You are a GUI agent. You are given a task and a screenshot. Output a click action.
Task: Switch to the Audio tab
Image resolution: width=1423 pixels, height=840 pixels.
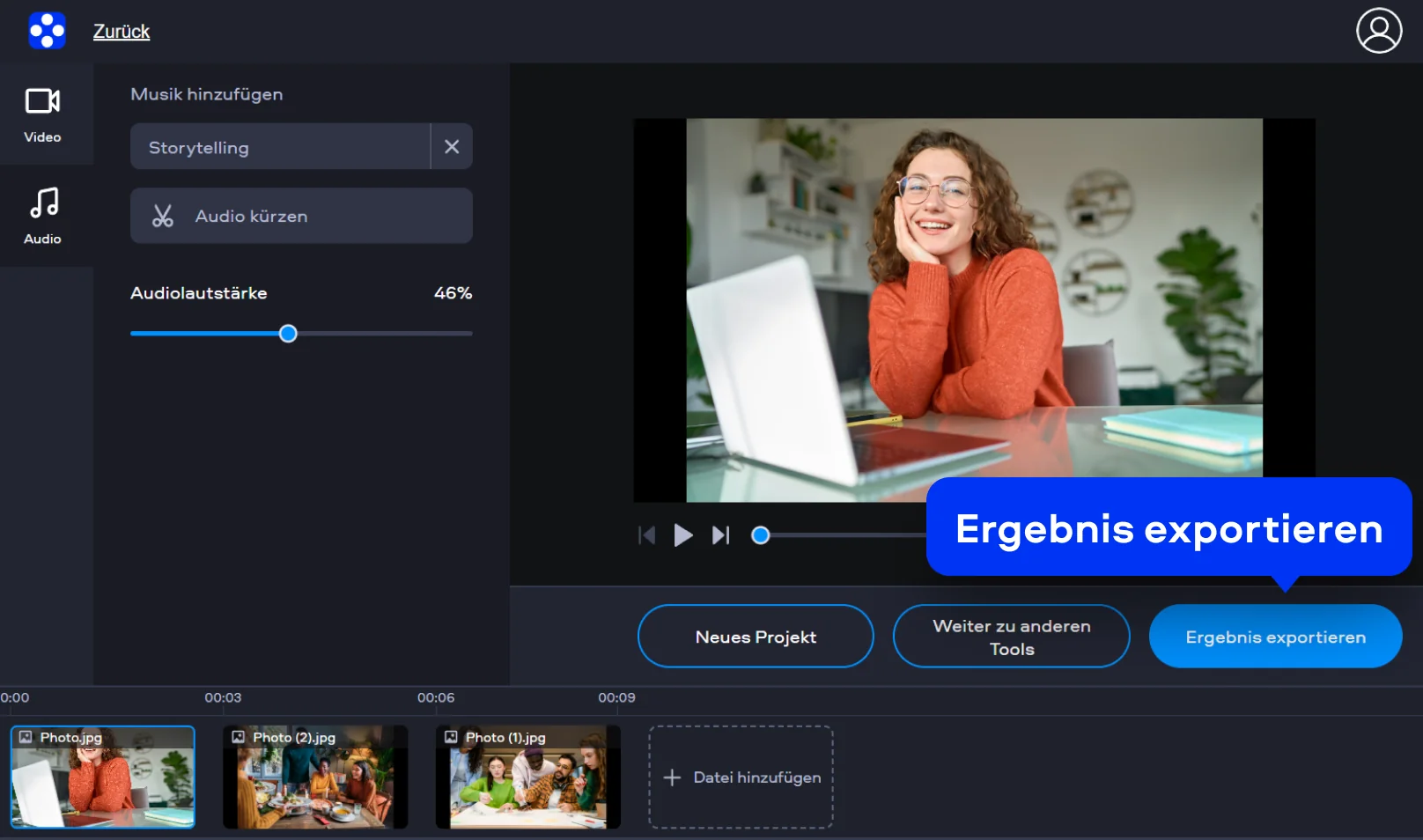[x=42, y=216]
